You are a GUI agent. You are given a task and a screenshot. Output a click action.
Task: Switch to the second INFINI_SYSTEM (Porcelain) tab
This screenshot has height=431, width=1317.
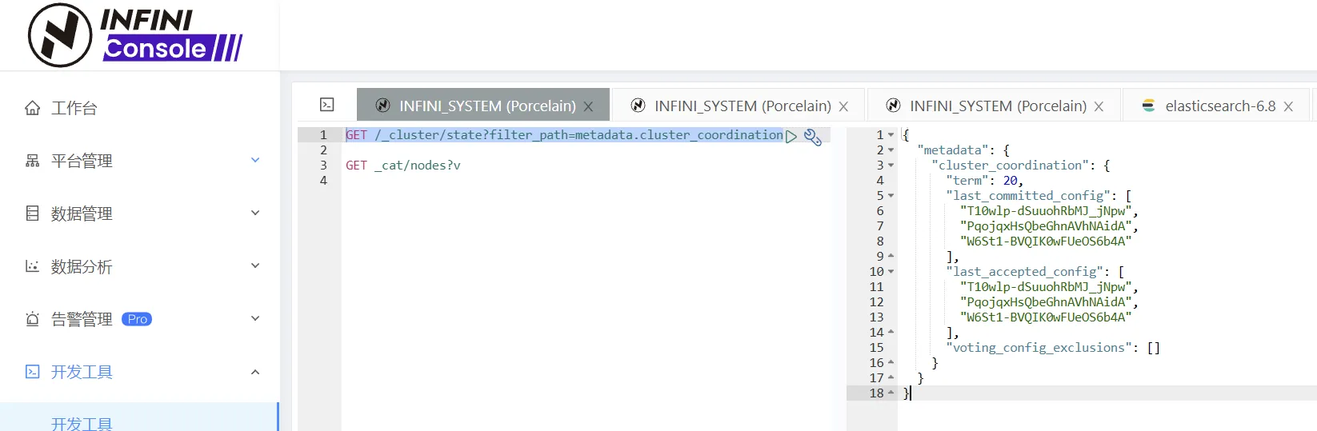pos(738,105)
